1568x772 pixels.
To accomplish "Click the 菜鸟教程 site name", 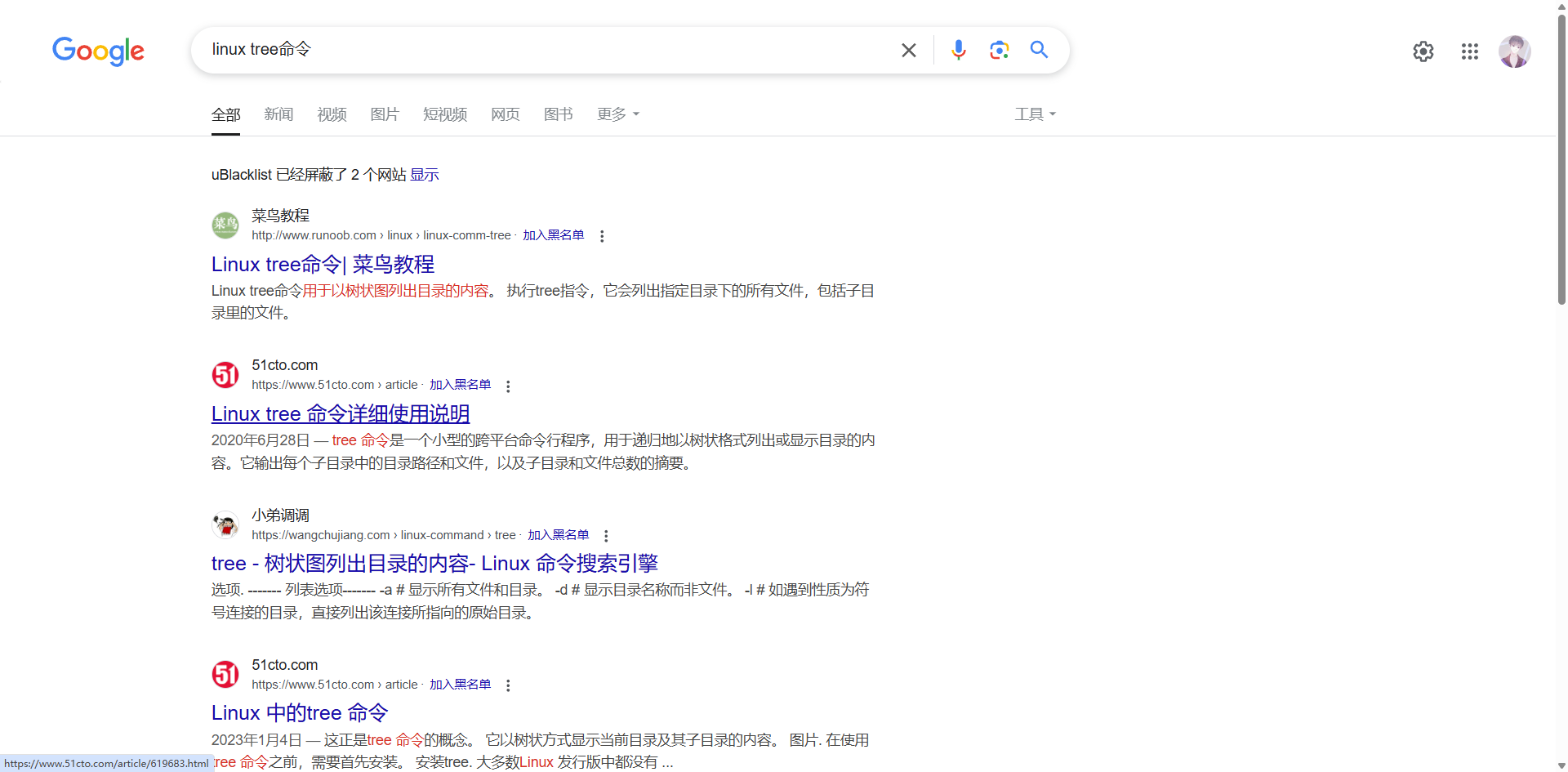I will point(280,216).
